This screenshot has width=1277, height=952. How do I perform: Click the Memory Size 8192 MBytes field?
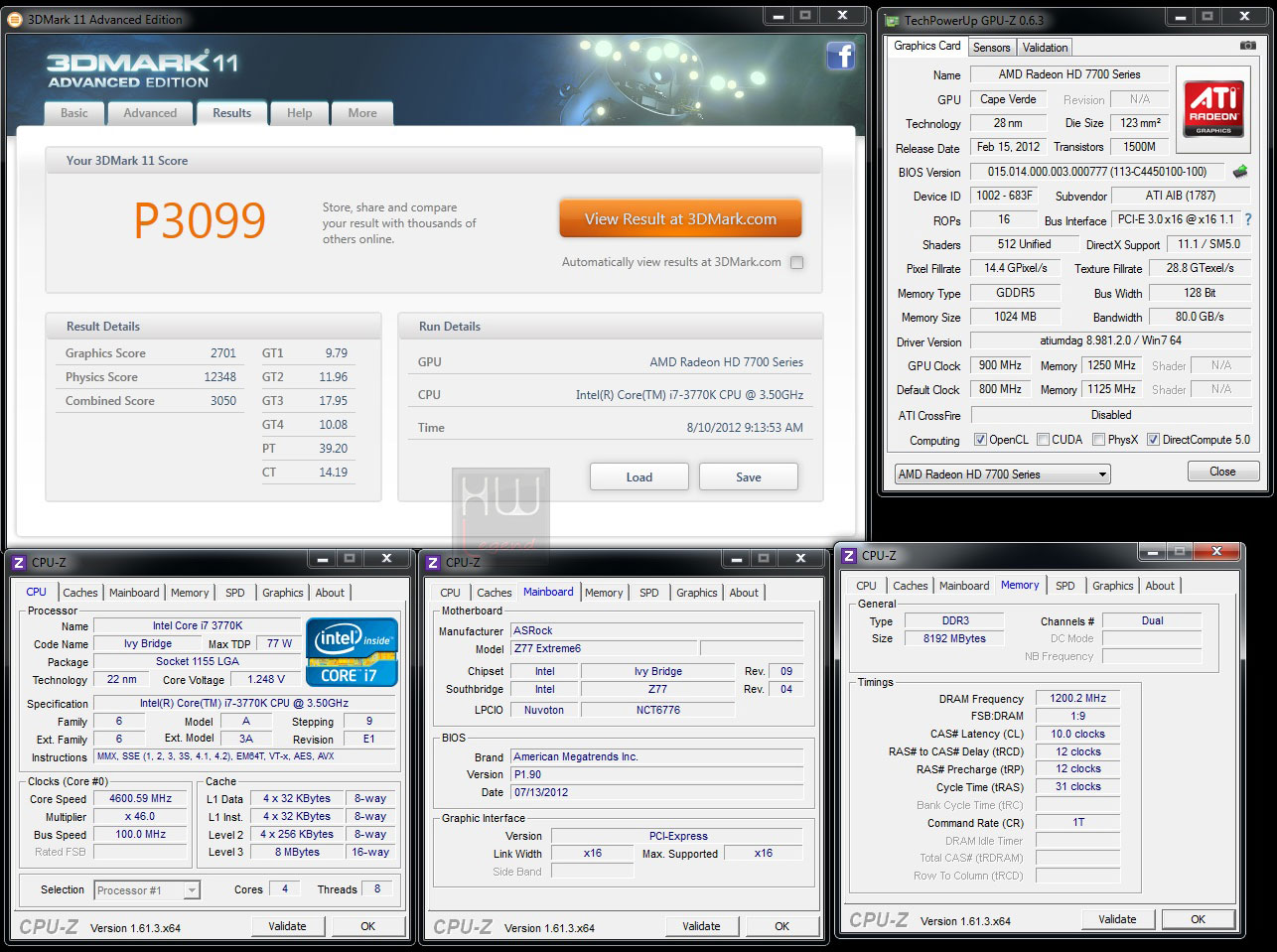[x=954, y=638]
